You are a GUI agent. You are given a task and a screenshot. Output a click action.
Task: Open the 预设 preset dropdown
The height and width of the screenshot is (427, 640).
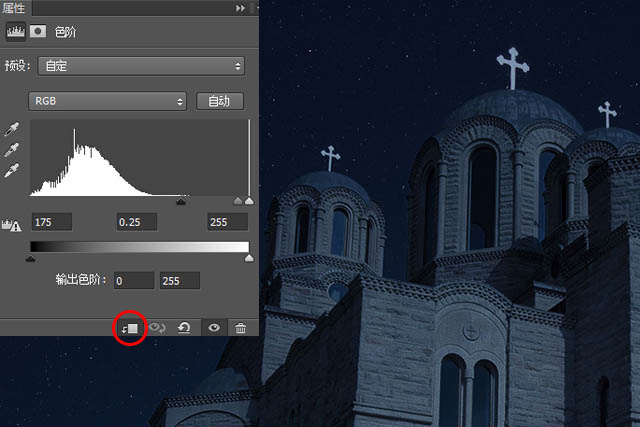(x=140, y=66)
